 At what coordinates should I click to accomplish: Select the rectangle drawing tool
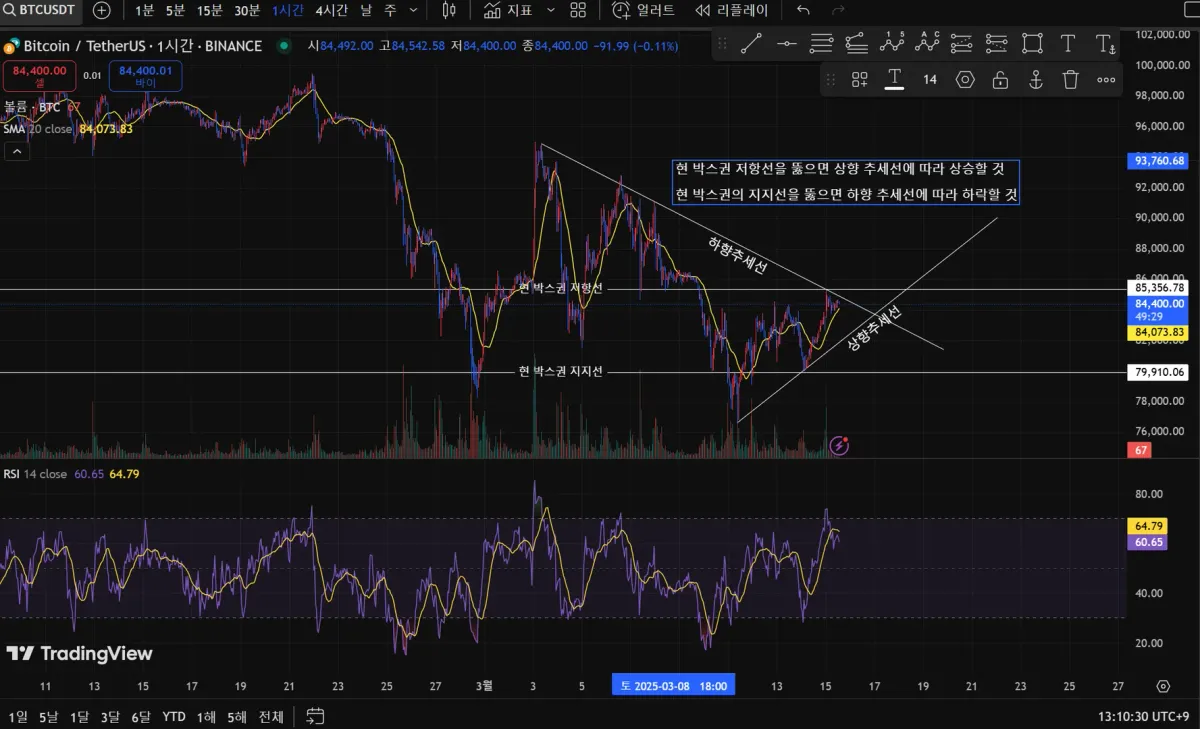[x=1032, y=43]
